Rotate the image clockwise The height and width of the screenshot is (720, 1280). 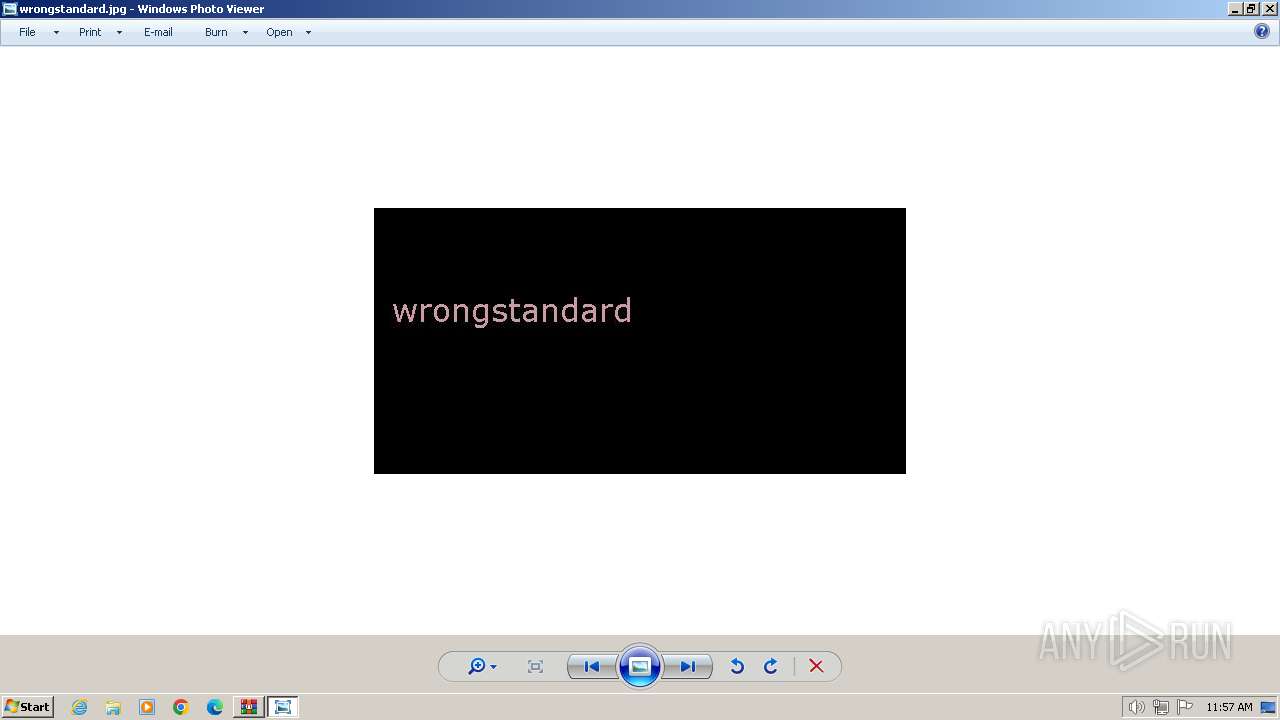click(771, 667)
